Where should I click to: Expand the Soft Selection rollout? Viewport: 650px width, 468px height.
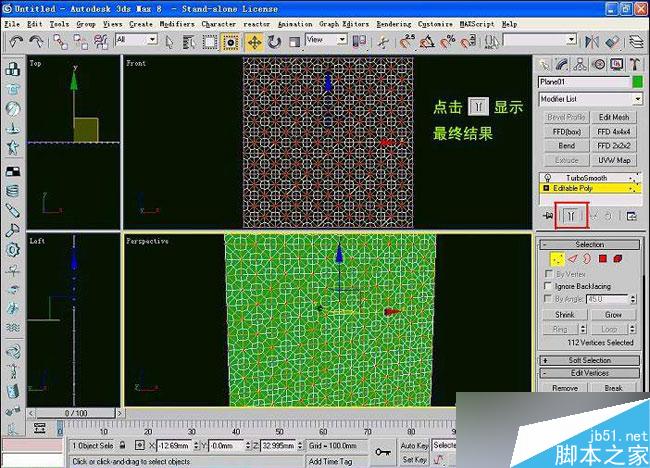pos(589,360)
